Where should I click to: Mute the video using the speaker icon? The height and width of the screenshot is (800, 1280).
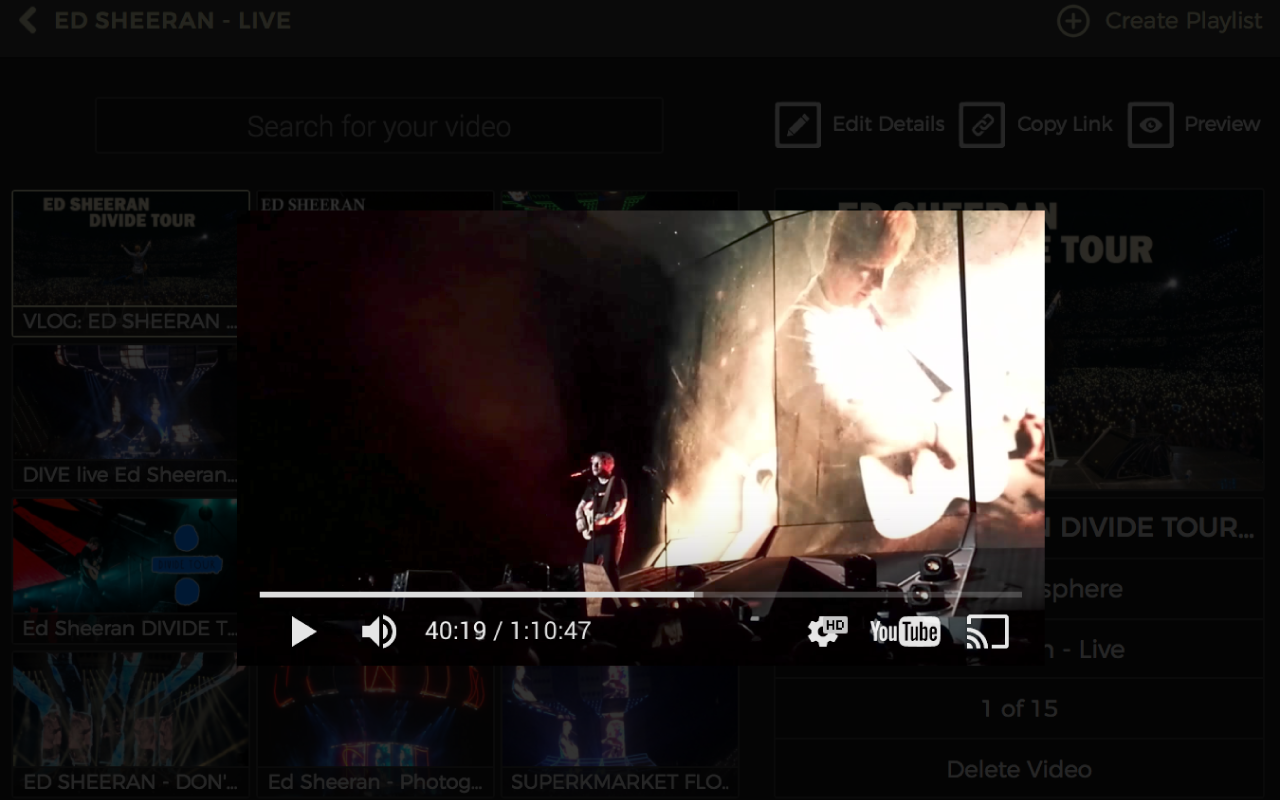[x=379, y=632]
